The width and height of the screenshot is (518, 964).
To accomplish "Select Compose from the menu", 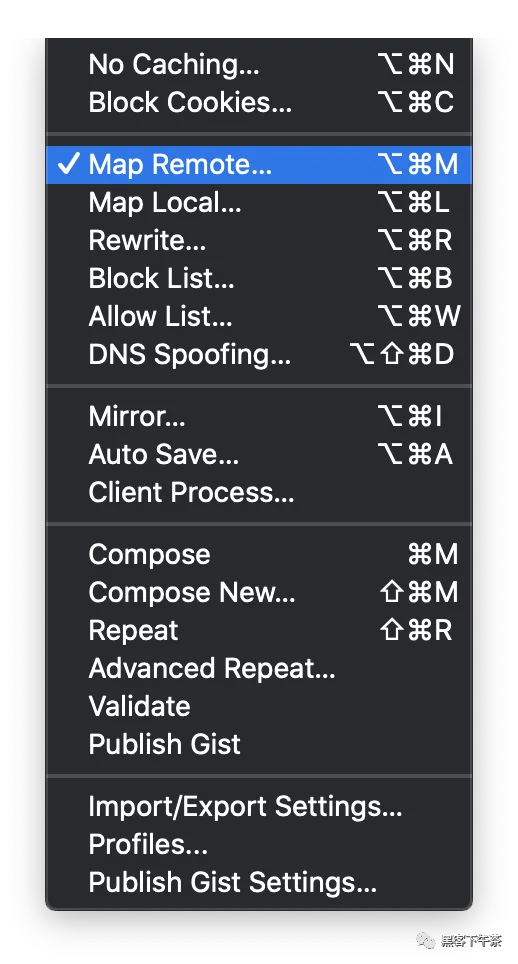I will [x=259, y=555].
